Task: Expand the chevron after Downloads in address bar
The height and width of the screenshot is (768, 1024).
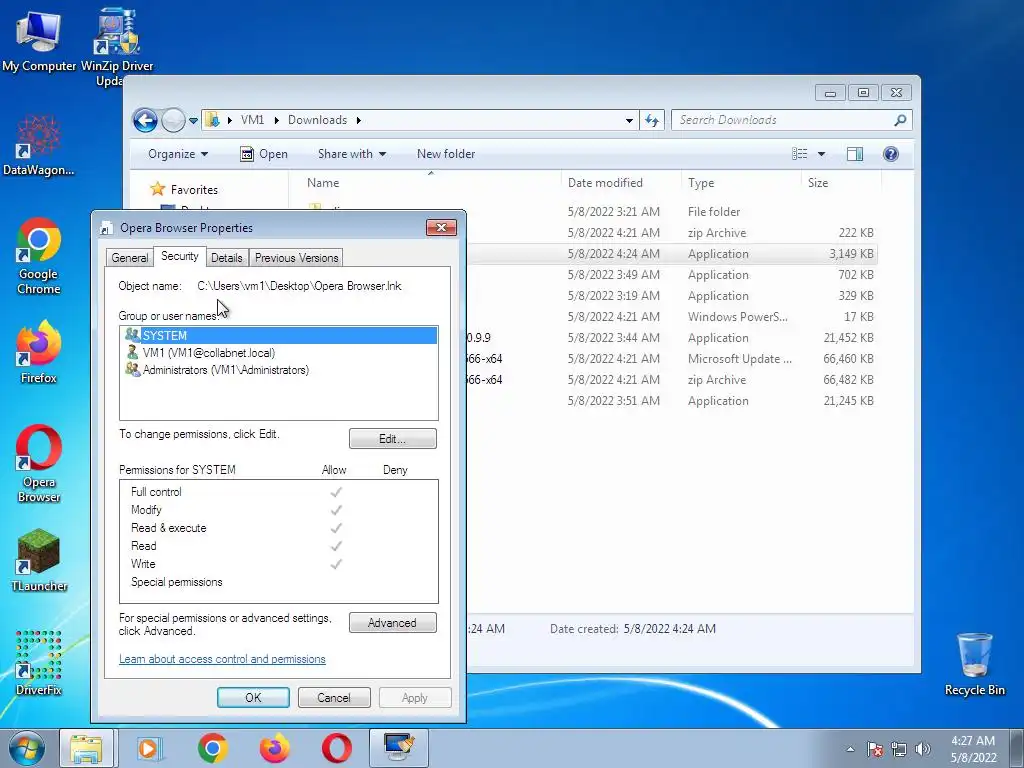Action: [359, 120]
